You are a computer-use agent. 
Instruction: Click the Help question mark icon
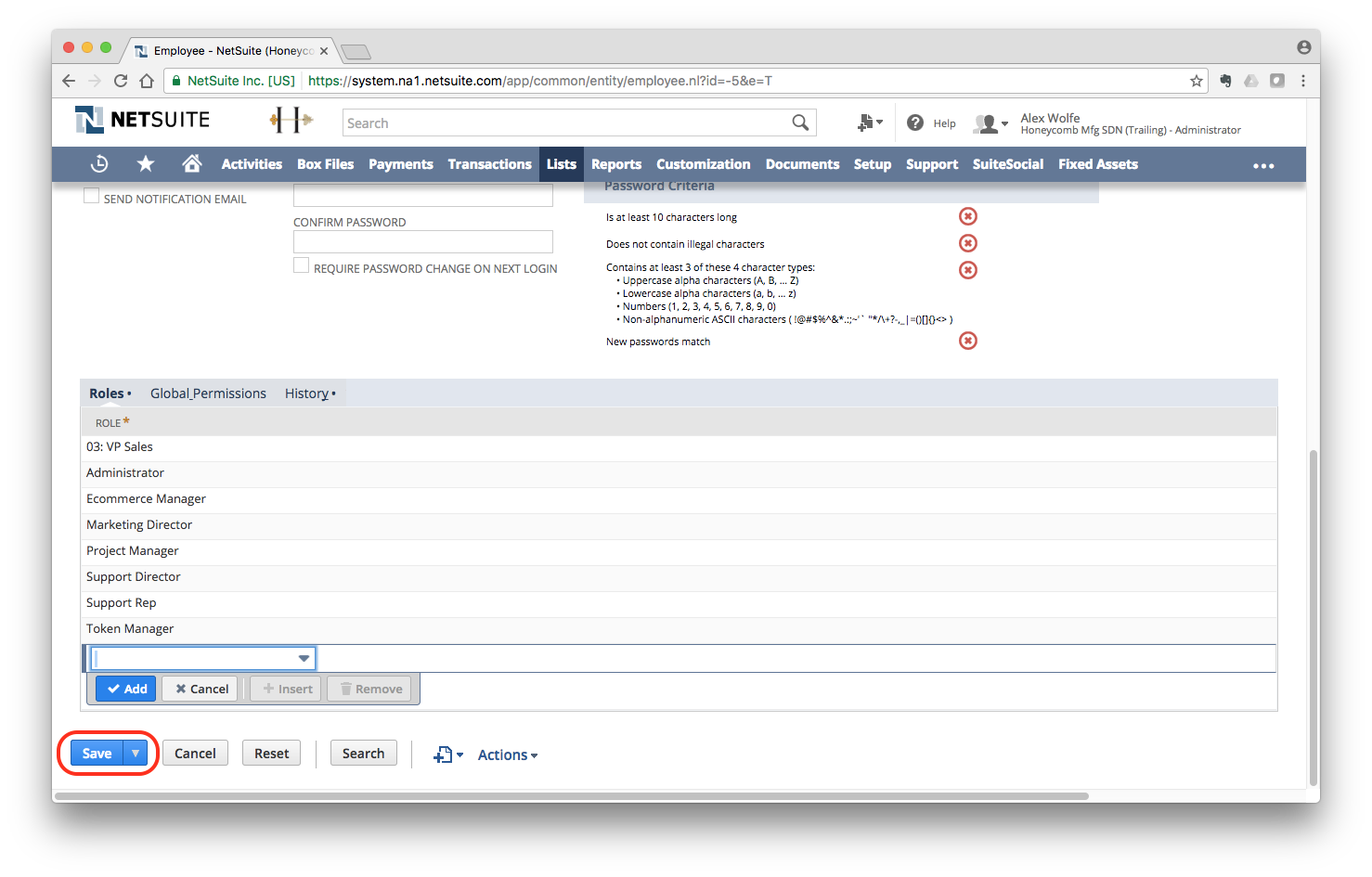pos(915,123)
